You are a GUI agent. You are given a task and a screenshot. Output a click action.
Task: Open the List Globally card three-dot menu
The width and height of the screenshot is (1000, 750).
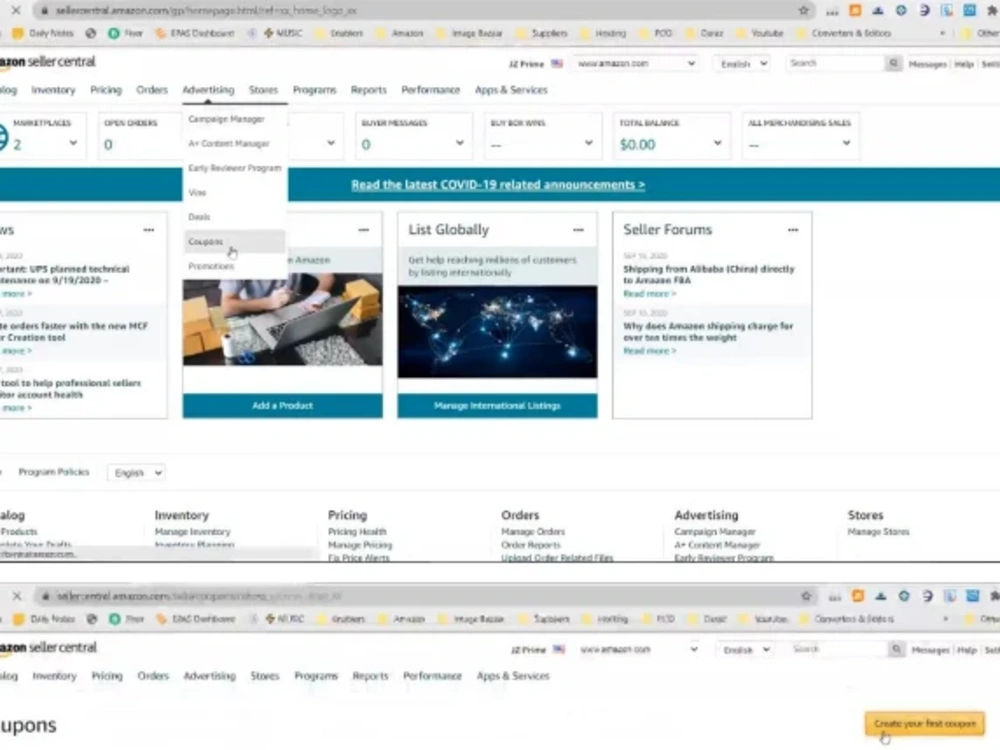tap(578, 230)
